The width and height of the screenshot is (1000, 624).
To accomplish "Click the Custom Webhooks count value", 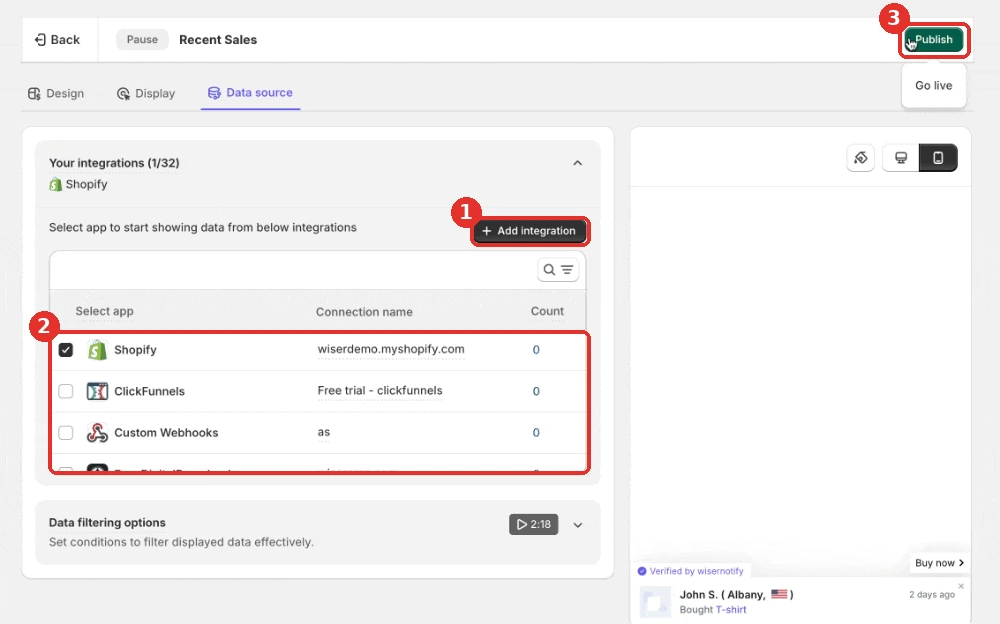I will pyautogui.click(x=536, y=433).
